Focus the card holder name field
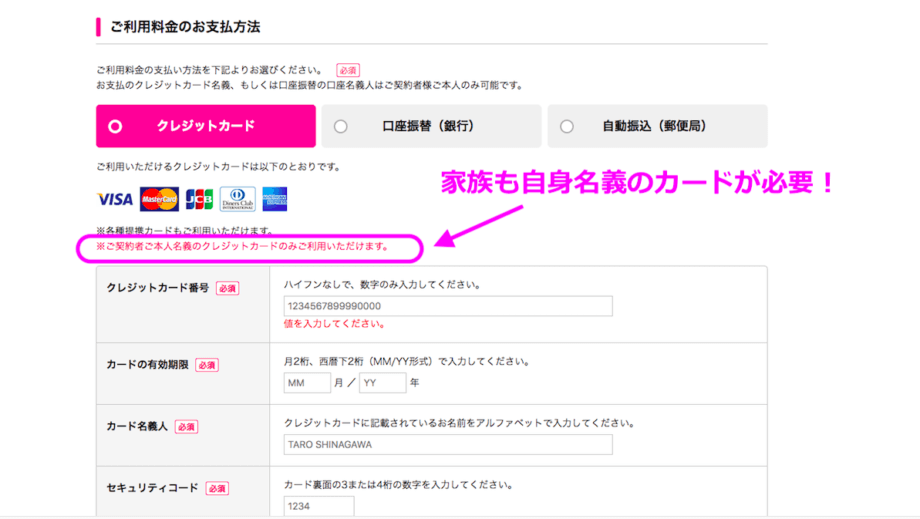 point(448,445)
